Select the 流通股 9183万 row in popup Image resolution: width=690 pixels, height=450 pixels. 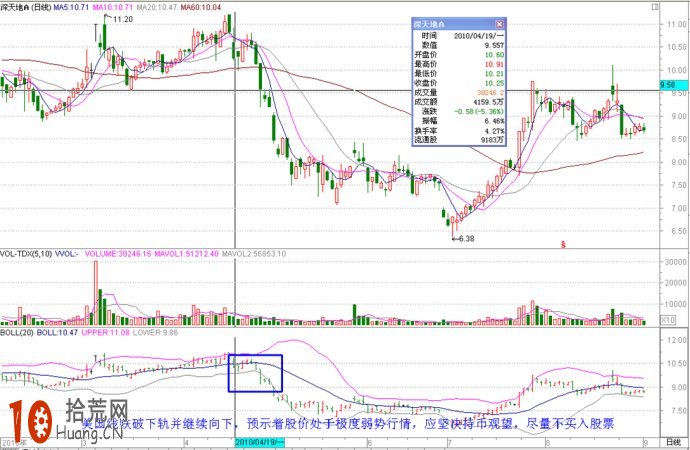click(459, 140)
